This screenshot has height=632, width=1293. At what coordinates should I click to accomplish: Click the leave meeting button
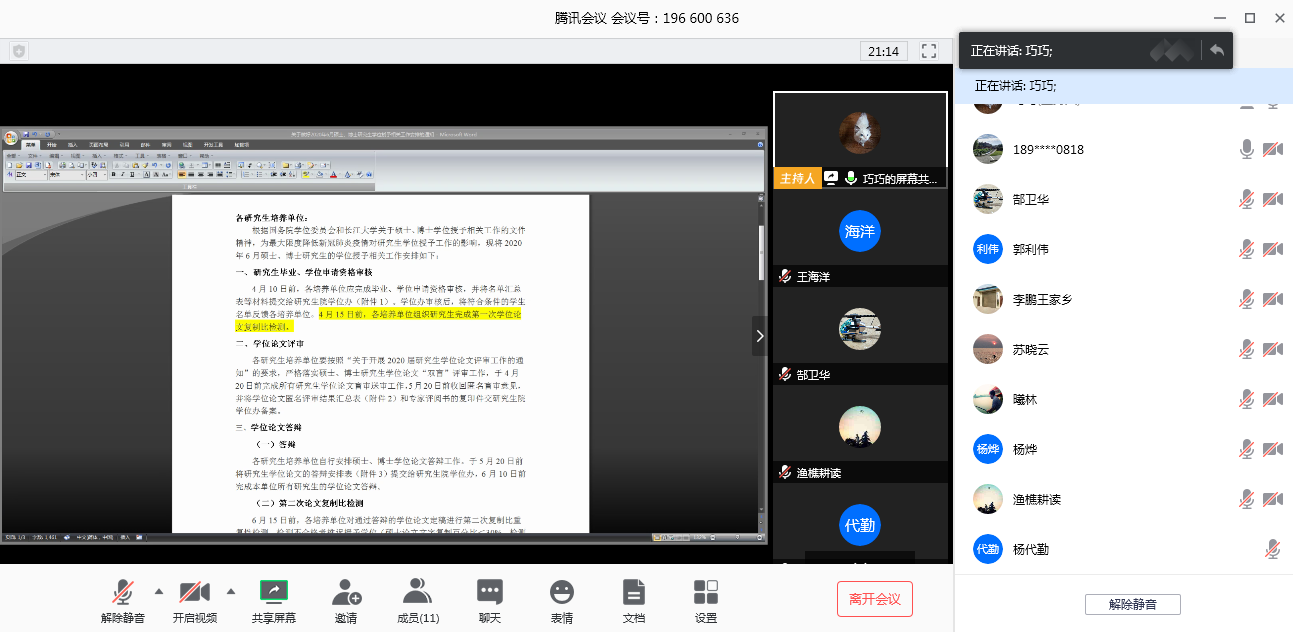tap(874, 599)
